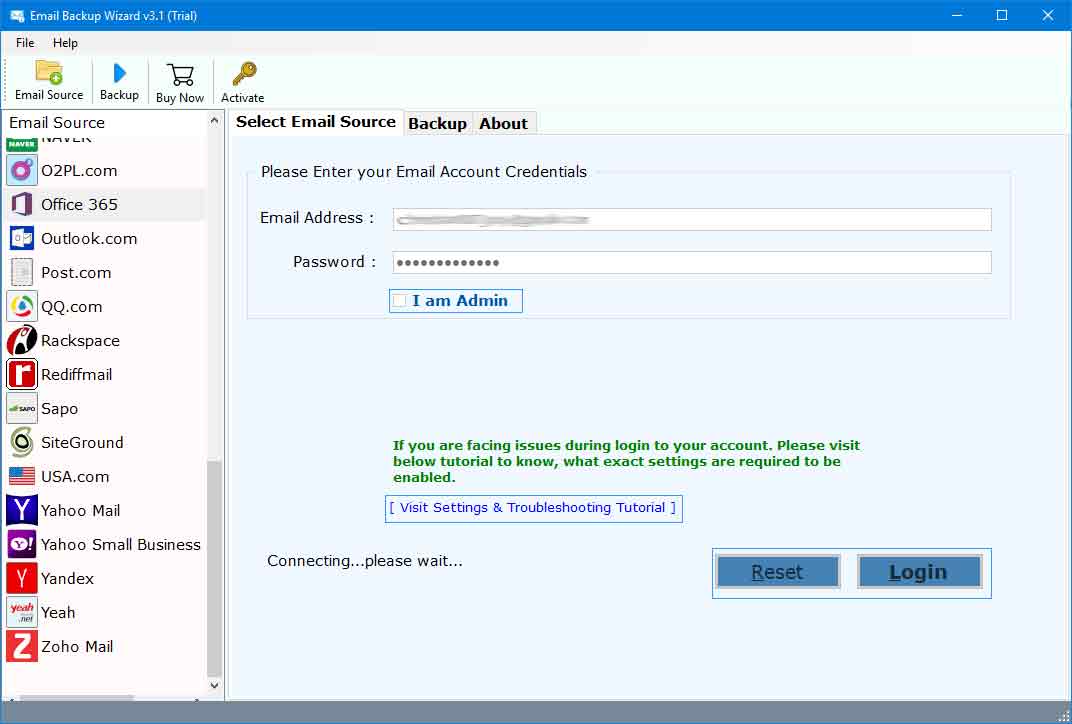Select the Rediffmail red icon
The image size is (1072, 724).
[22, 375]
